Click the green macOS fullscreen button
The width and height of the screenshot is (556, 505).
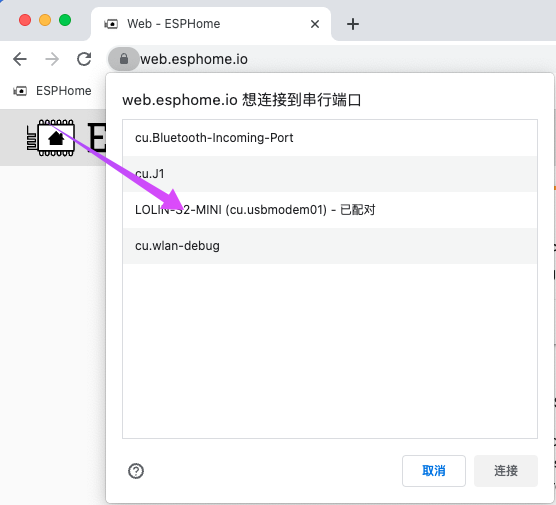coord(65,20)
